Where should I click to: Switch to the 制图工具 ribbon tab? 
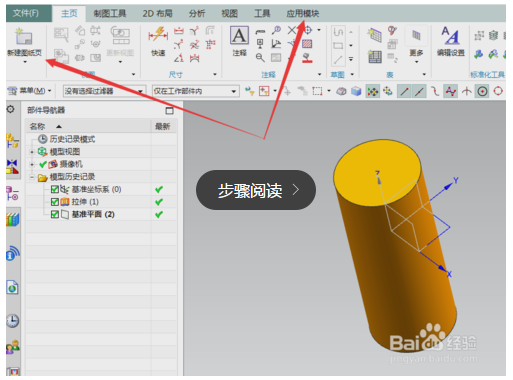(110, 14)
